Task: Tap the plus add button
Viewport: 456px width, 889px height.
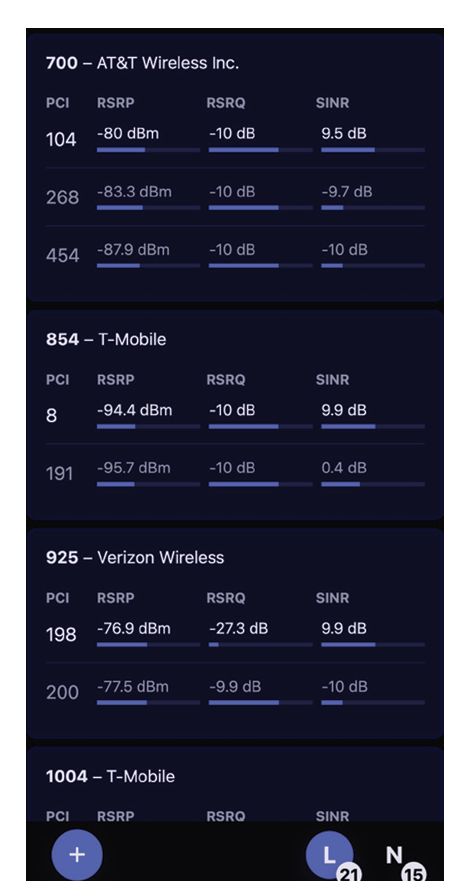Action: (77, 854)
